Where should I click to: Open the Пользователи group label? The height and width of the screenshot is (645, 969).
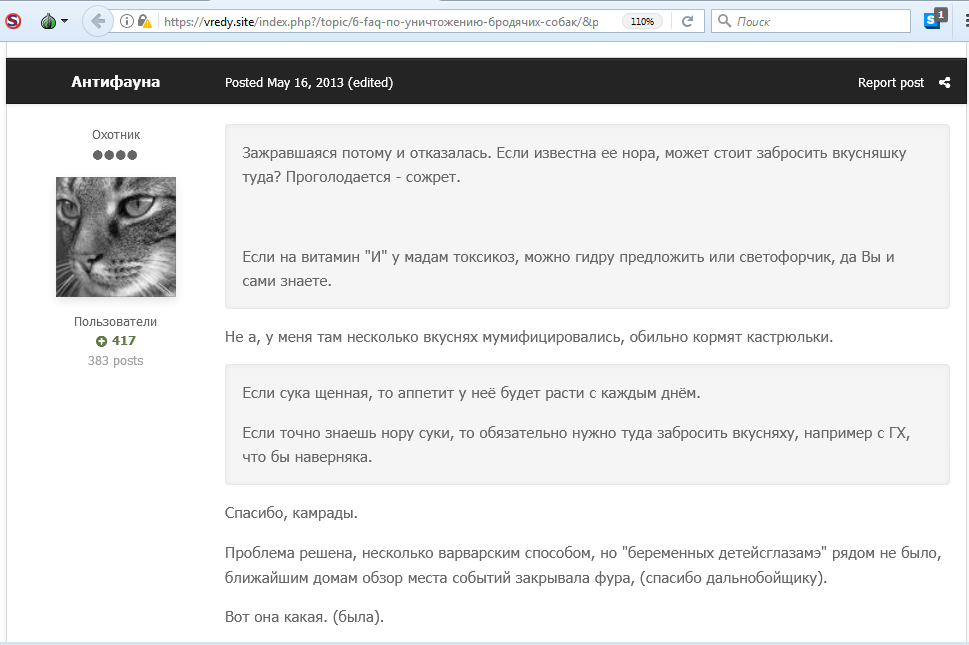116,321
